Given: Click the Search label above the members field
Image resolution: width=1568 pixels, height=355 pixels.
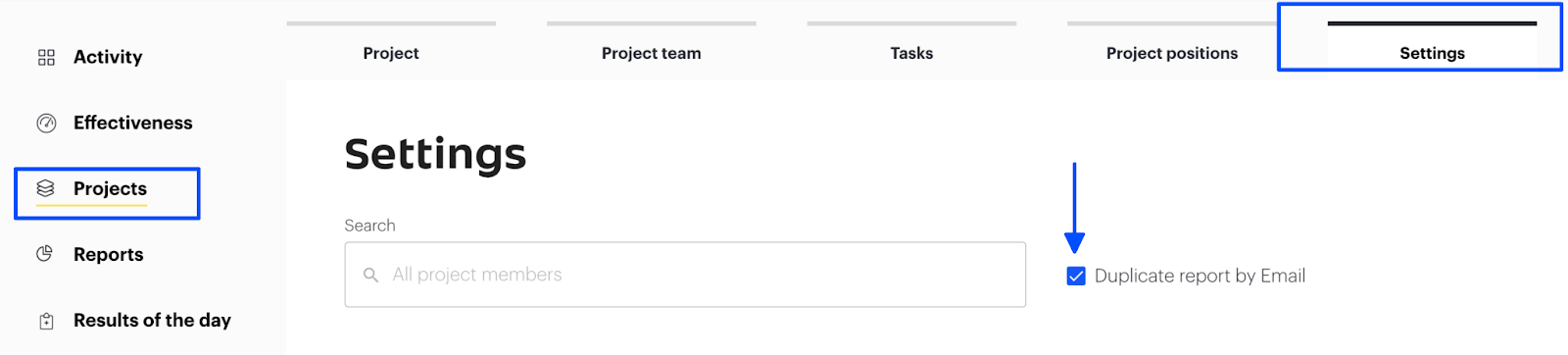Looking at the screenshot, I should pyautogui.click(x=369, y=226).
